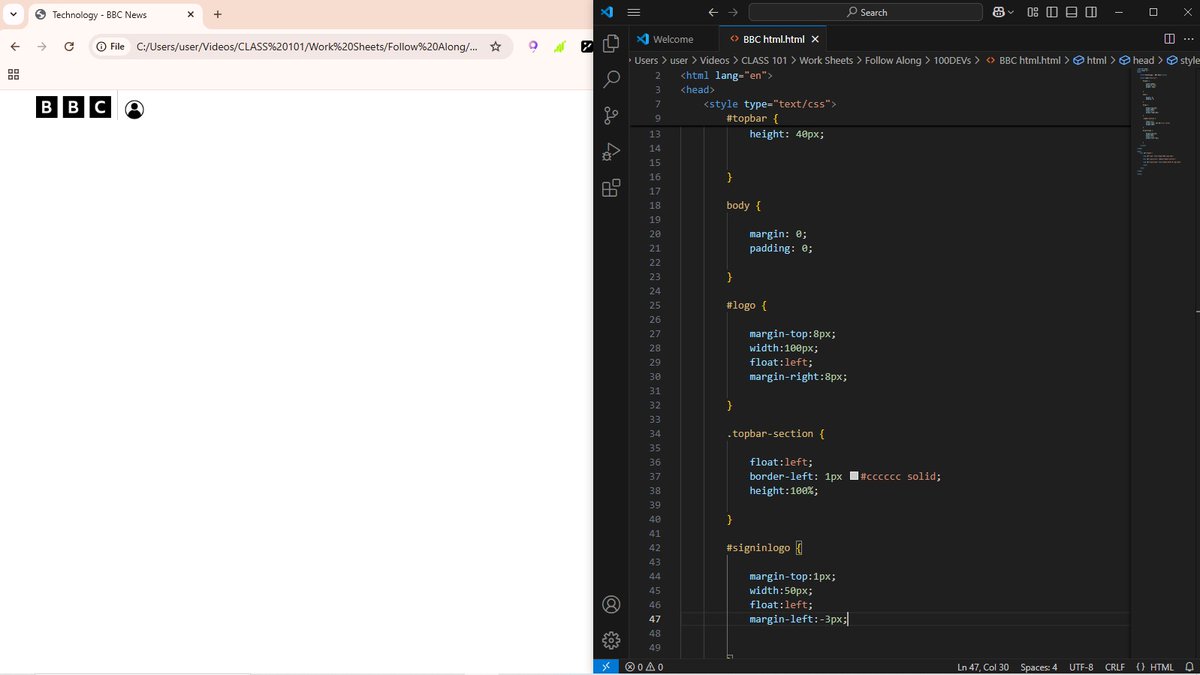Go forward in VS Code navigation history

[x=734, y=12]
